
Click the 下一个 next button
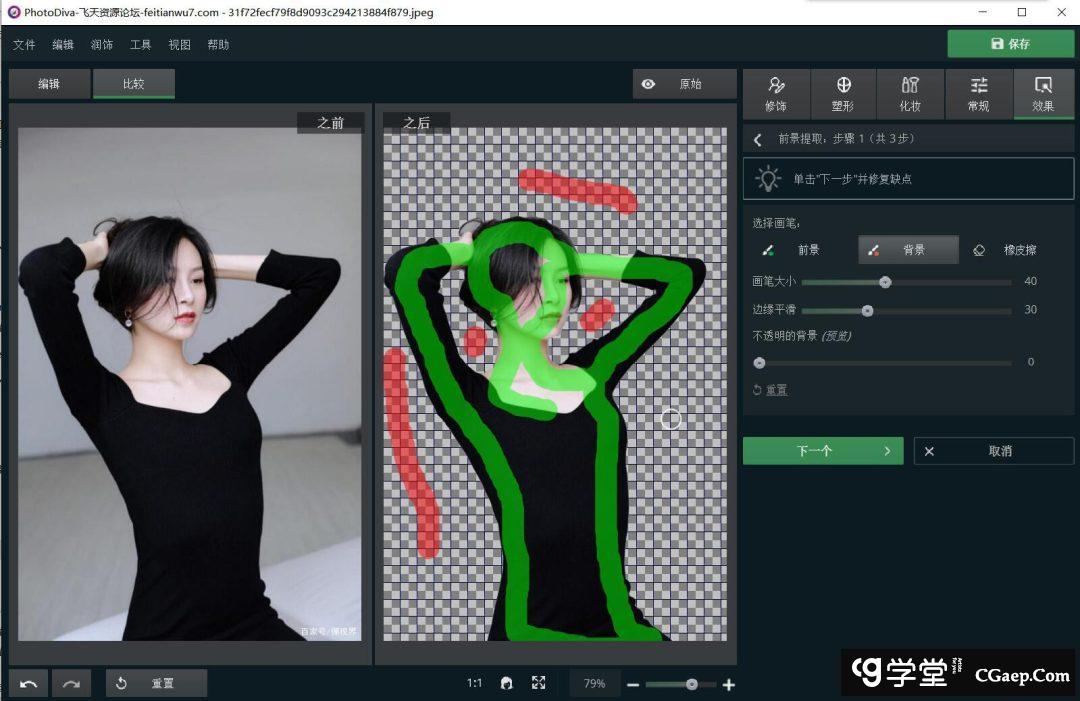pyautogui.click(x=822, y=451)
